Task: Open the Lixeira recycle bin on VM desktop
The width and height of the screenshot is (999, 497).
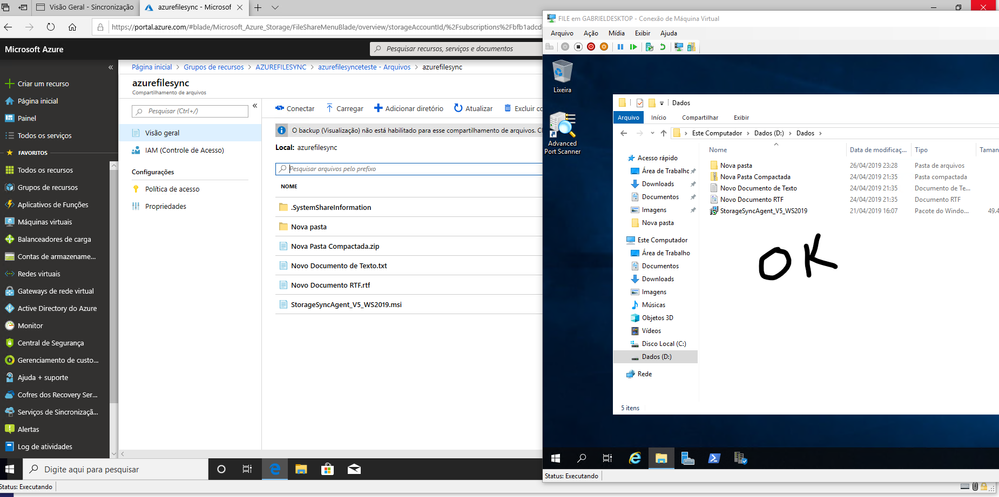Action: tap(563, 76)
